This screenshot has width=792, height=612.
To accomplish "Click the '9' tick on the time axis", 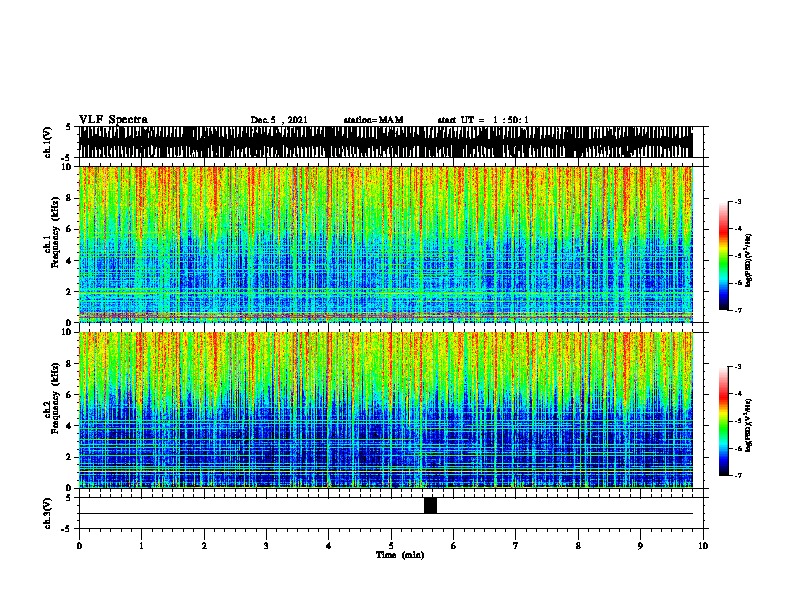I will [640, 546].
